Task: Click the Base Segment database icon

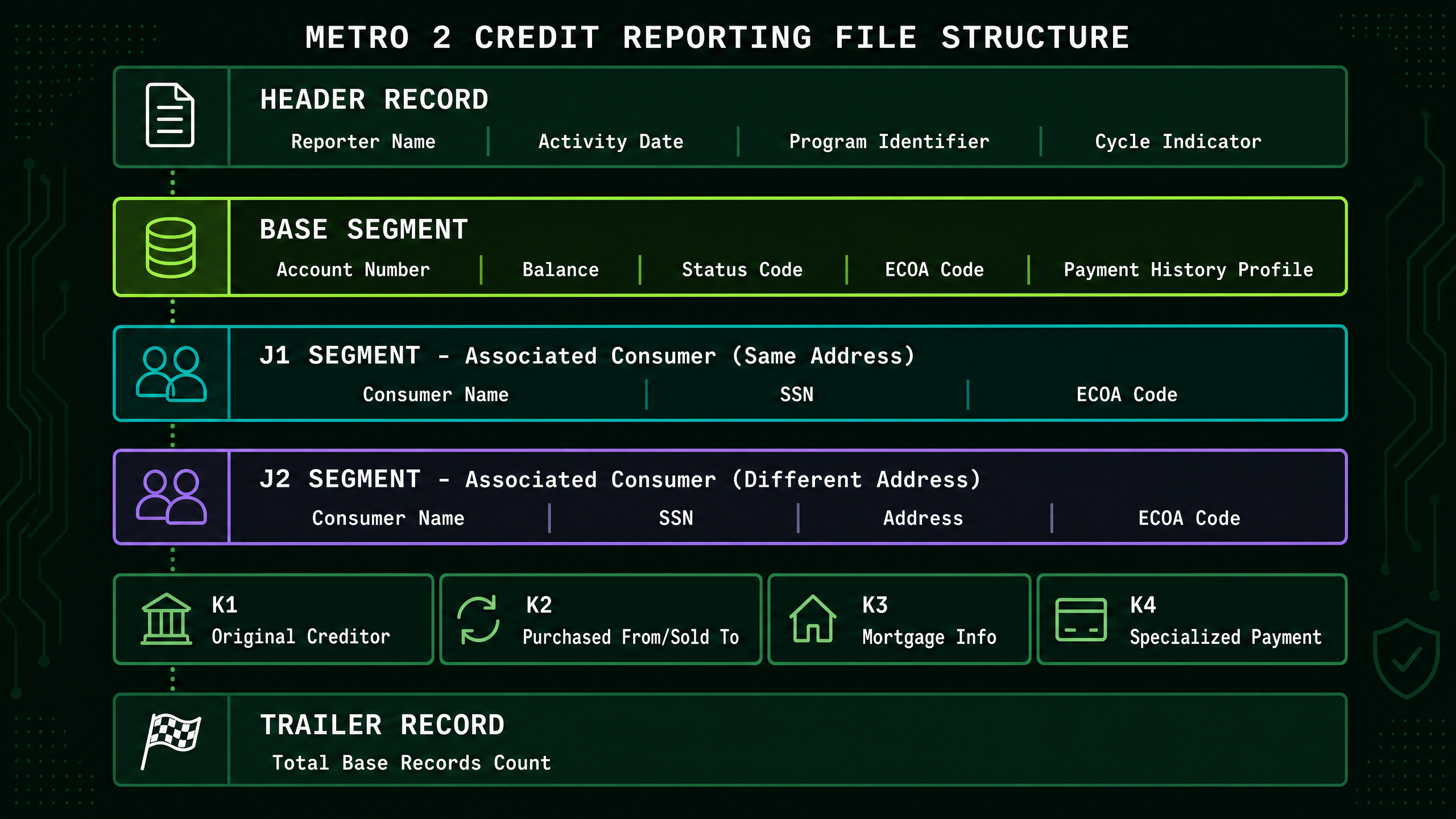Action: click(x=171, y=247)
